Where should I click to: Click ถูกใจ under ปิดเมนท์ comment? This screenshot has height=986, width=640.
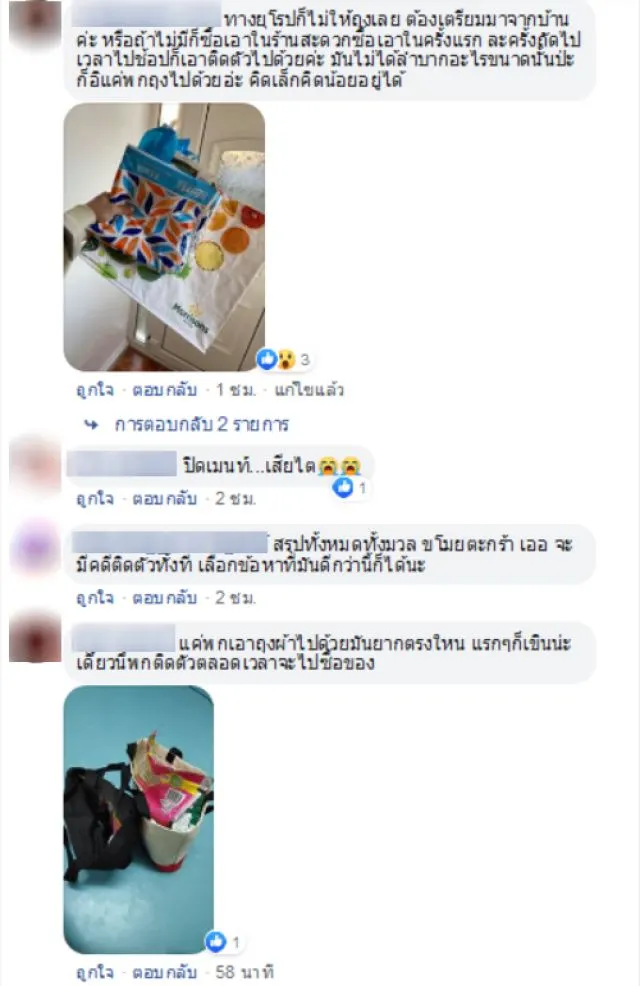94,499
